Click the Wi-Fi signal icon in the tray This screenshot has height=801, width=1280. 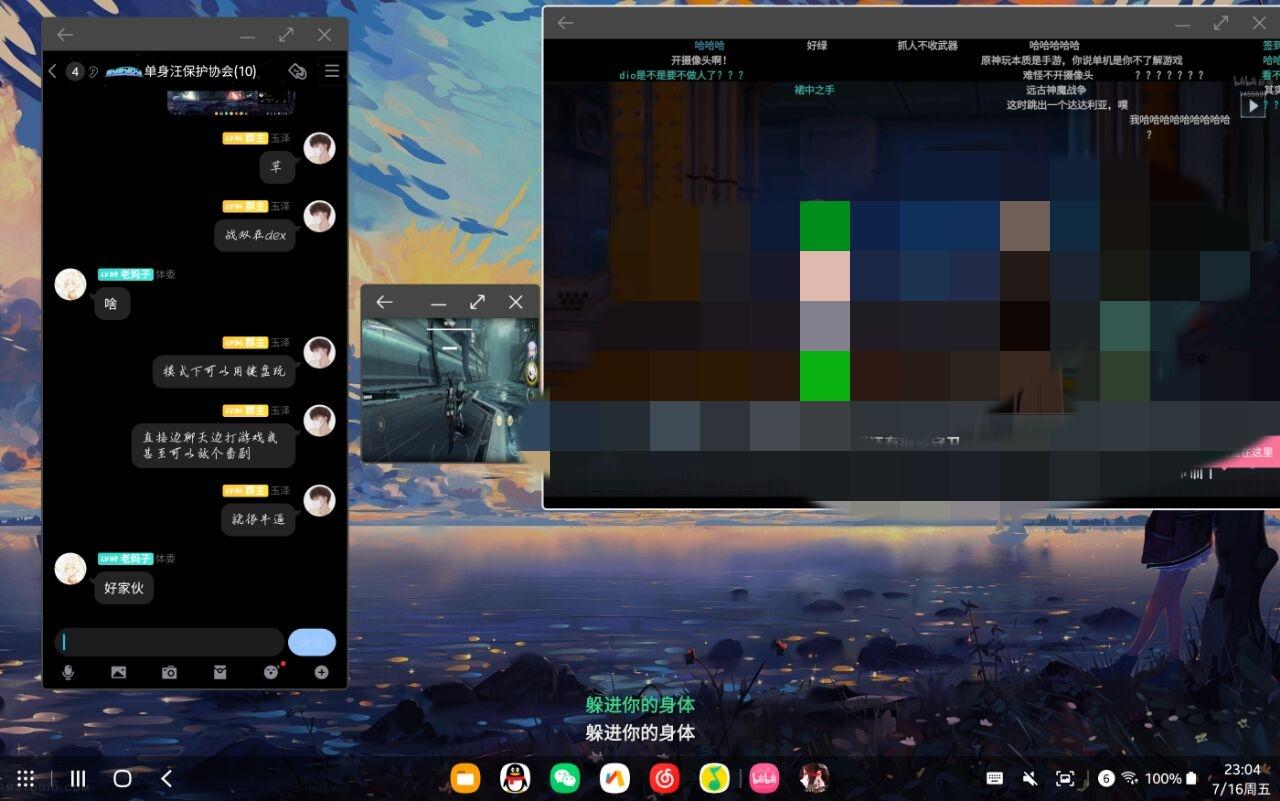(x=1129, y=778)
